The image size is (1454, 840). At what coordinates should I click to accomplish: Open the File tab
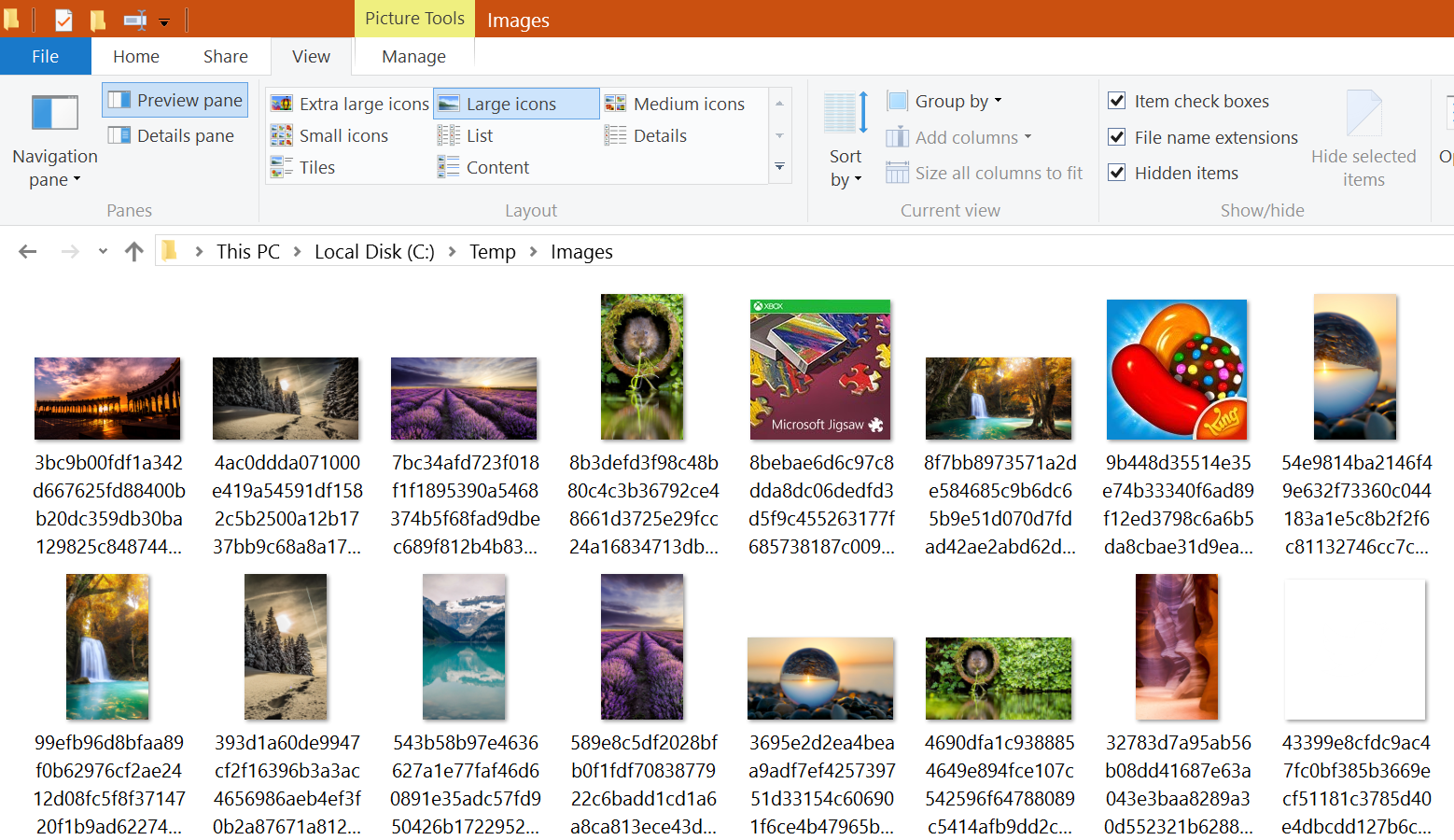point(45,56)
